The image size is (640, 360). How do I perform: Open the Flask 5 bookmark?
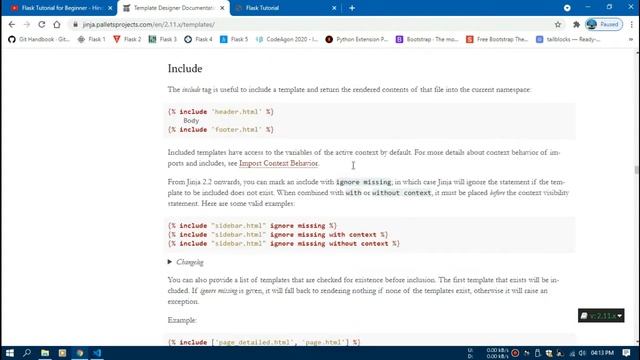[234, 39]
